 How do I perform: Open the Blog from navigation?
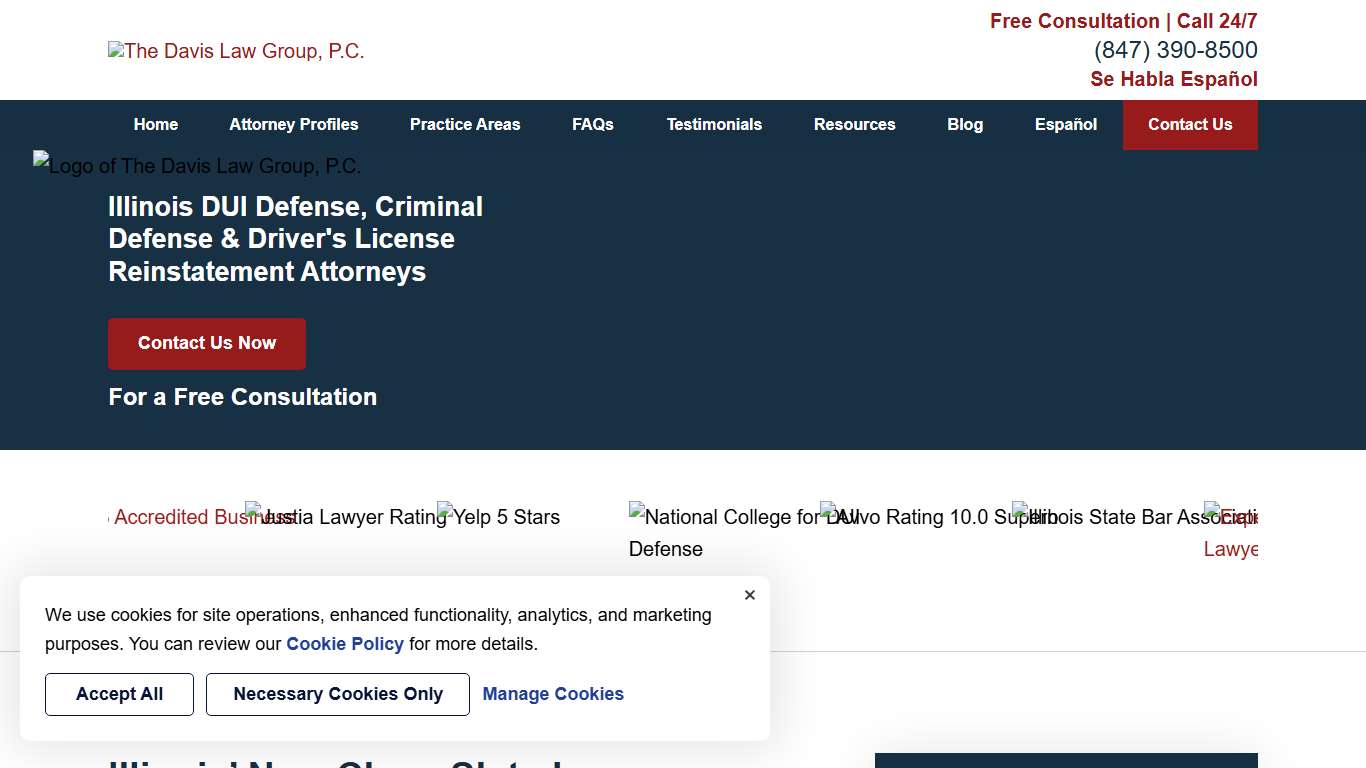pyautogui.click(x=965, y=124)
